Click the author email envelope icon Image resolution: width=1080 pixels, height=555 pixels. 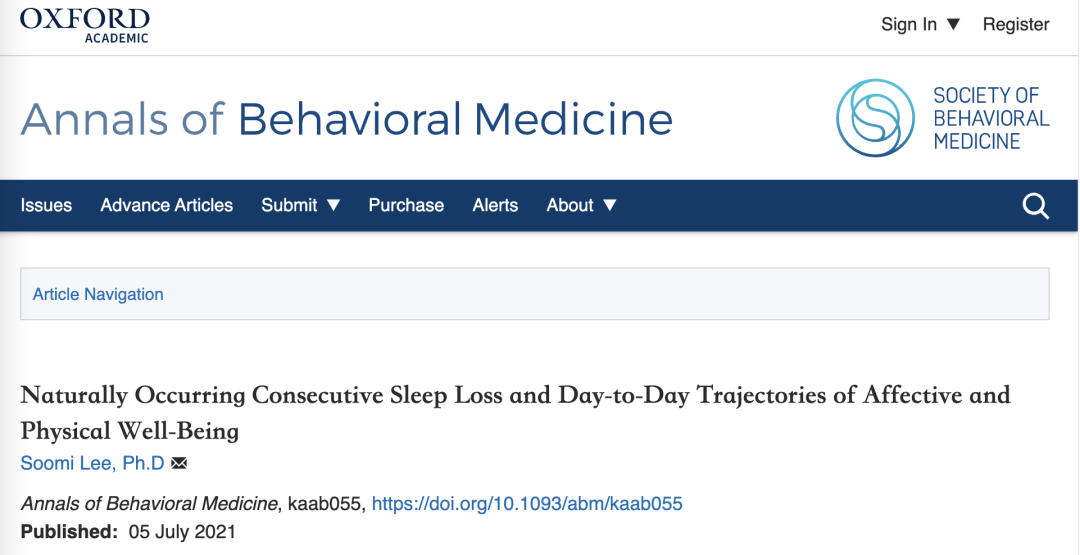pos(179,463)
